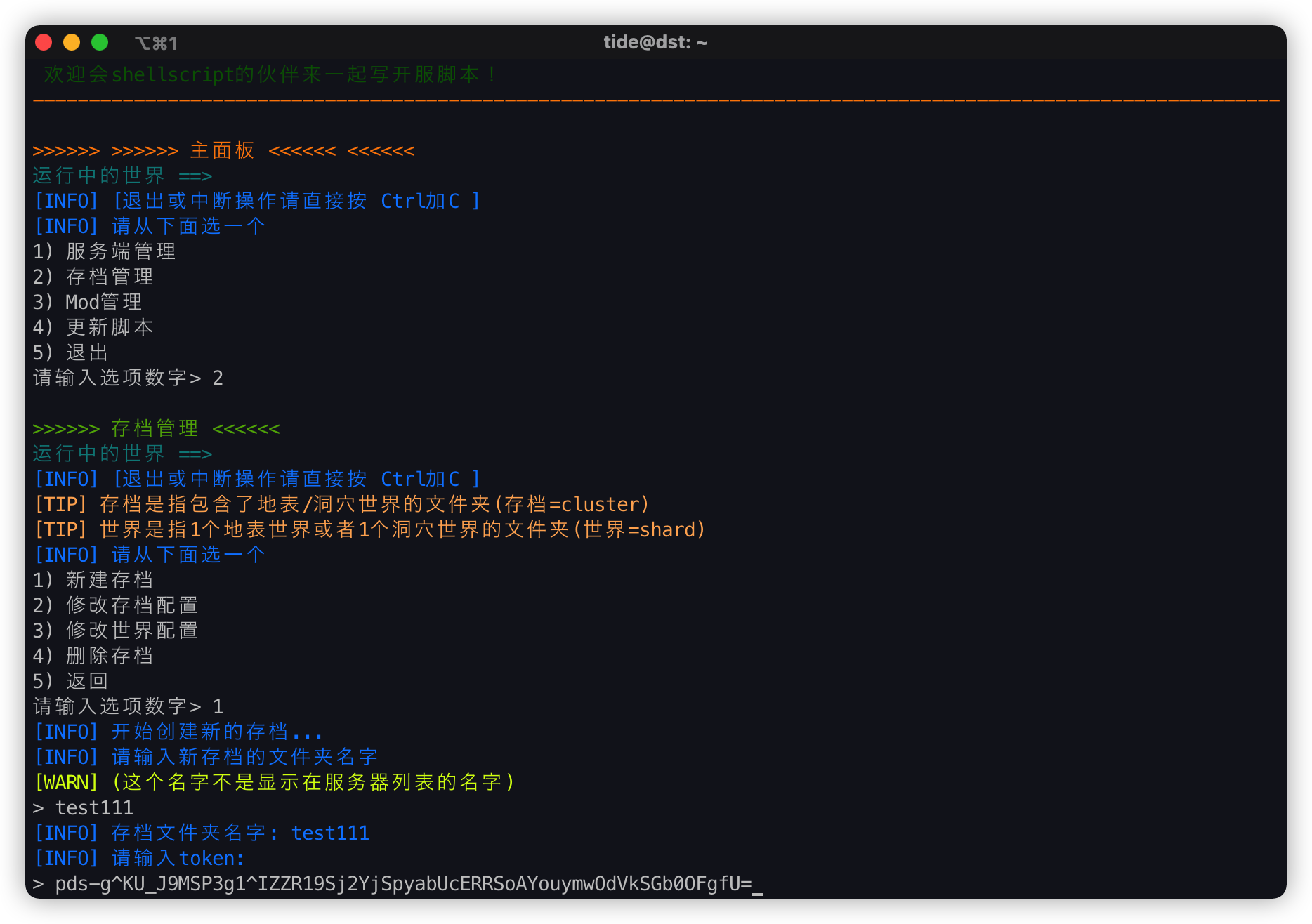Image resolution: width=1312 pixels, height=924 pixels.
Task: Click the 请输入新存档的文件夹名字 info line
Action: click(x=206, y=757)
